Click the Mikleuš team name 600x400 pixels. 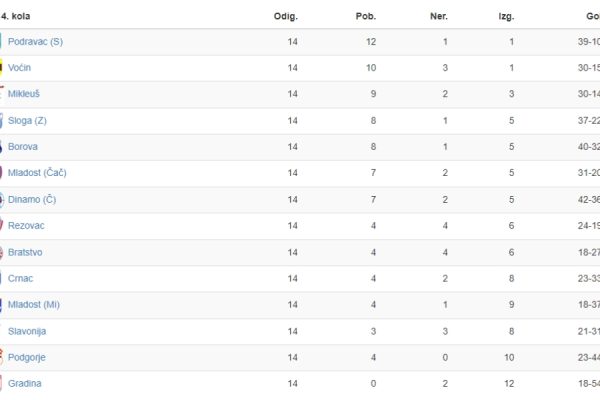[x=24, y=94]
